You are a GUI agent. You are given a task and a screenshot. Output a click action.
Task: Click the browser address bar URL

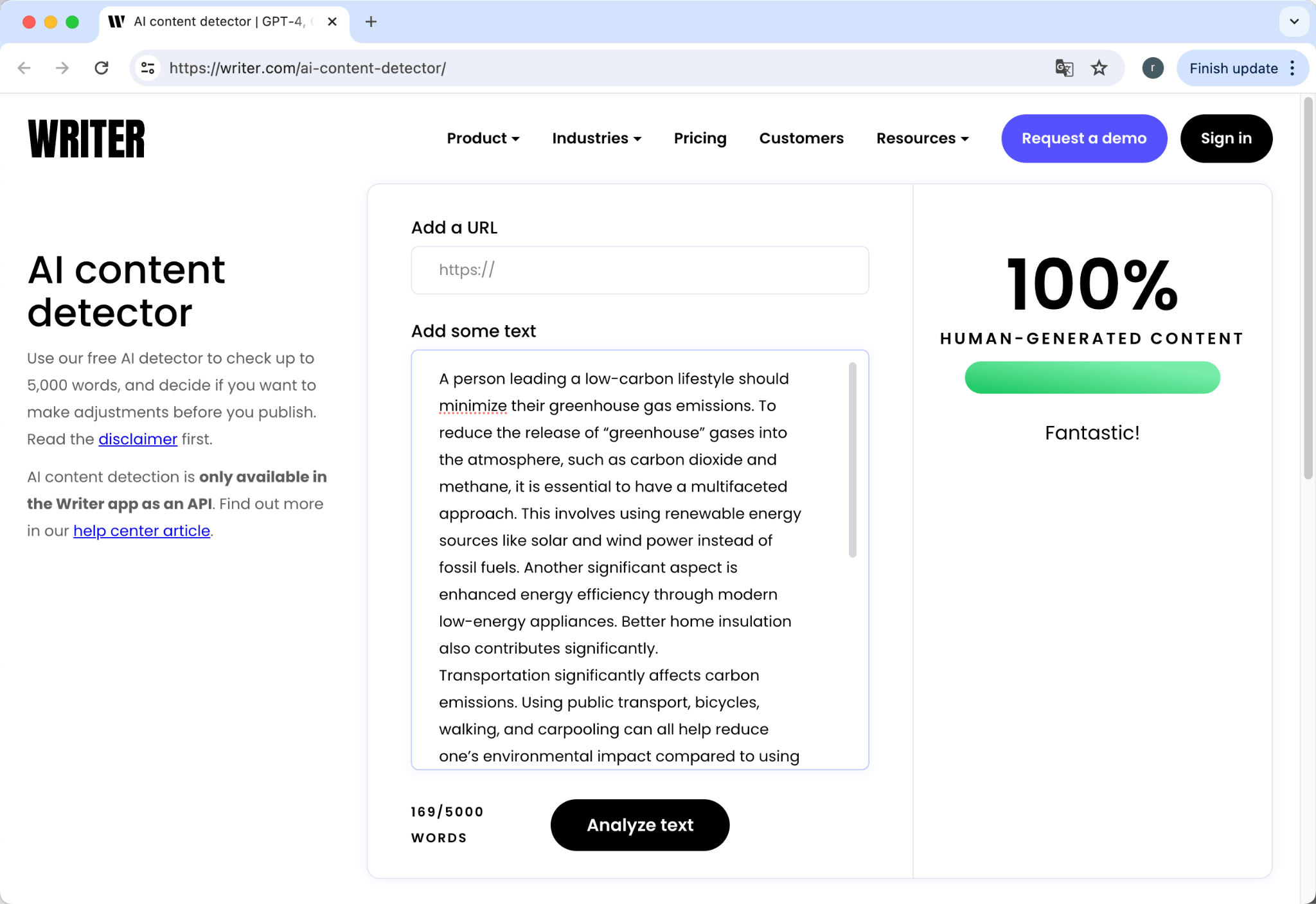[307, 68]
